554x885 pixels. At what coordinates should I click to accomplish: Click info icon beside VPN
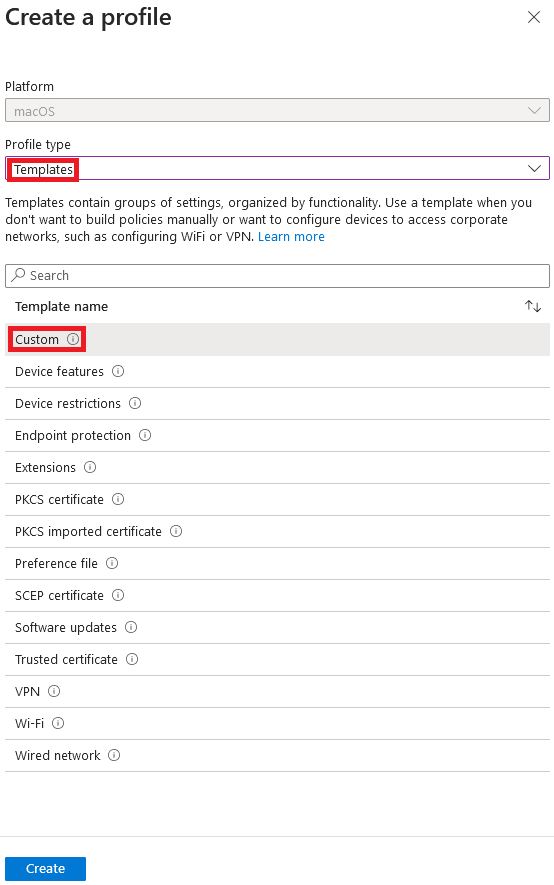click(54, 691)
